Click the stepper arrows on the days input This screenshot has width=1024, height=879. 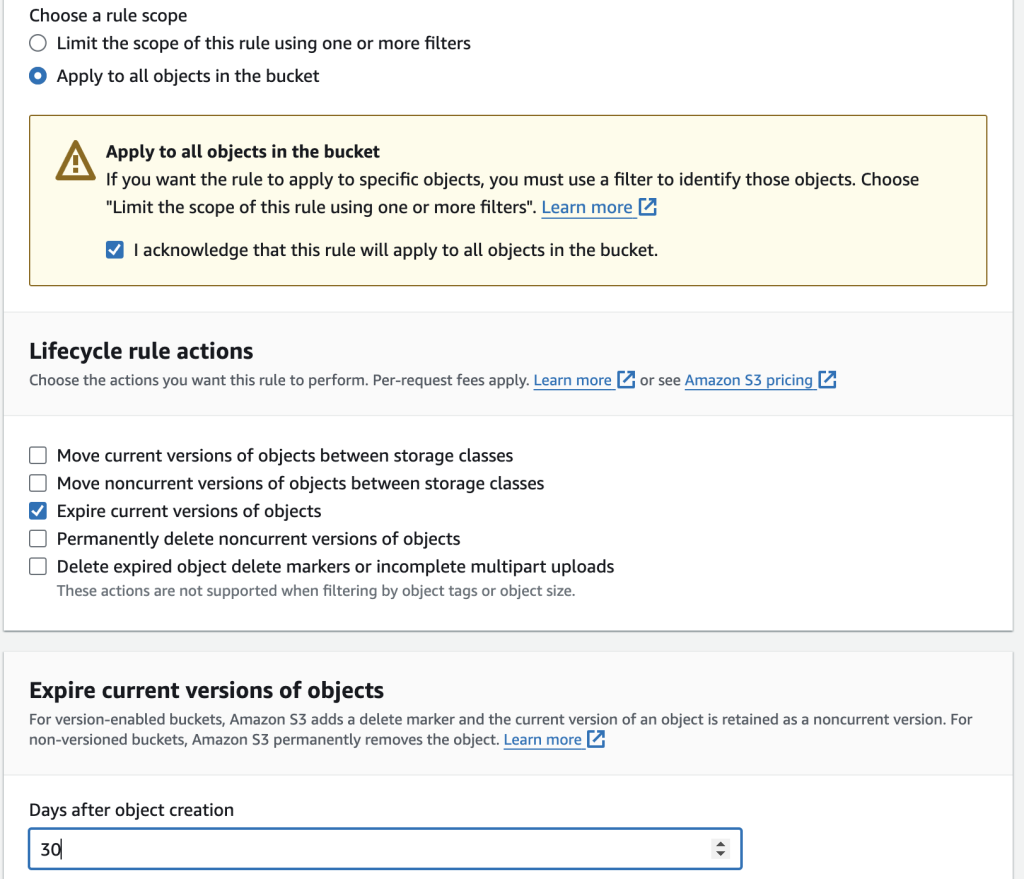[x=720, y=848]
